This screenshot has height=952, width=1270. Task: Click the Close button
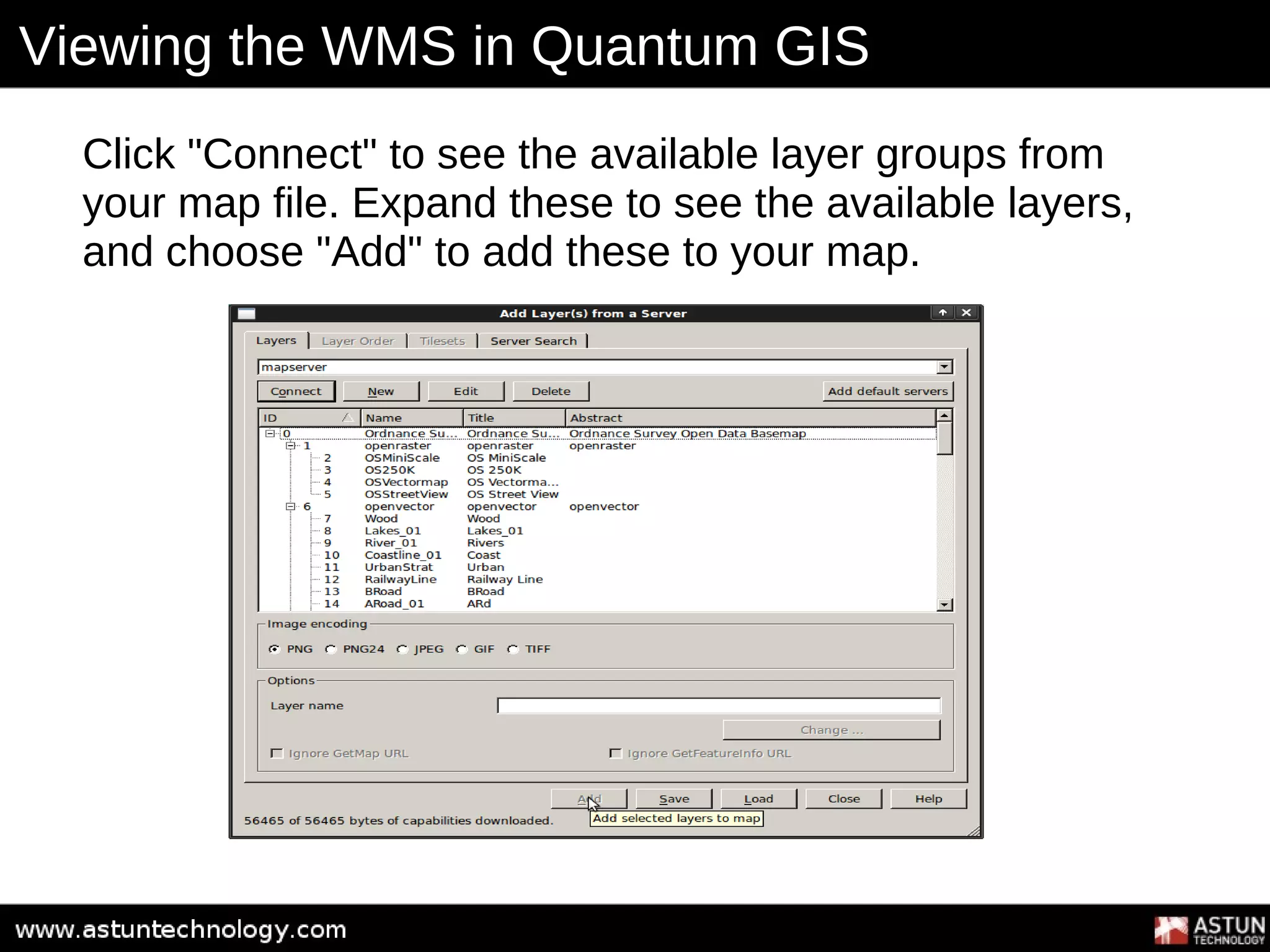pyautogui.click(x=843, y=799)
